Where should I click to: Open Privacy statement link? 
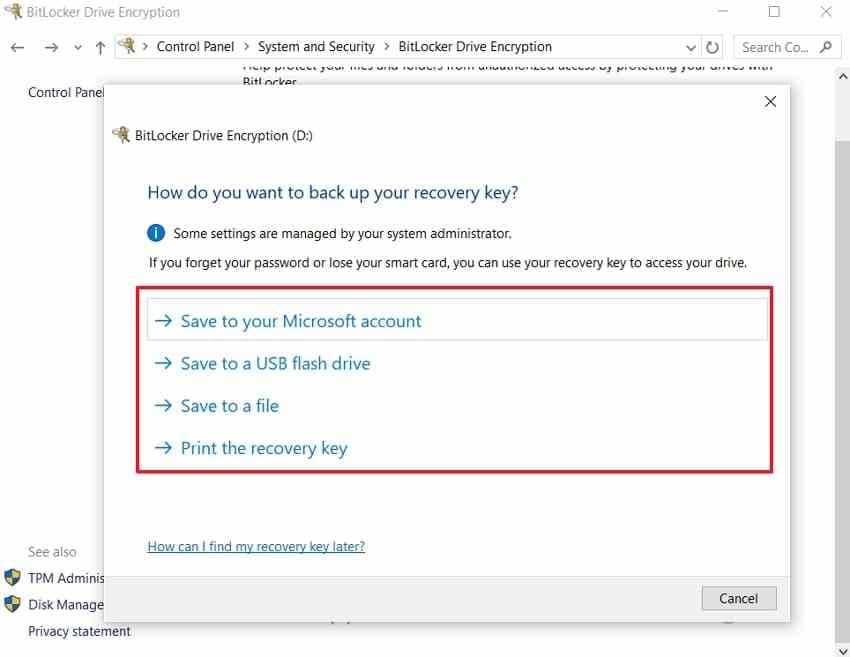(x=79, y=632)
